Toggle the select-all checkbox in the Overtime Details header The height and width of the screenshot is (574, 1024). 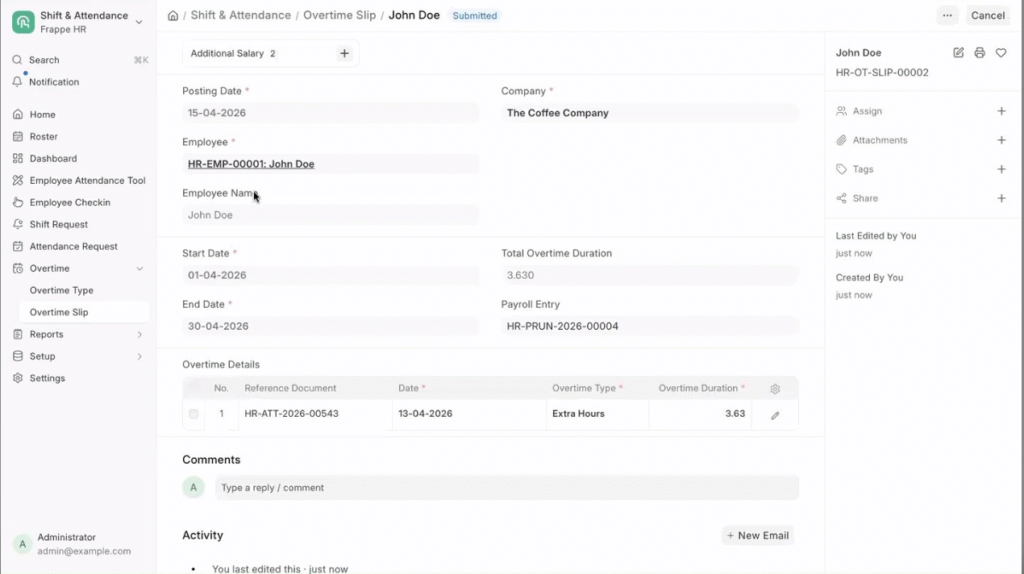193,388
